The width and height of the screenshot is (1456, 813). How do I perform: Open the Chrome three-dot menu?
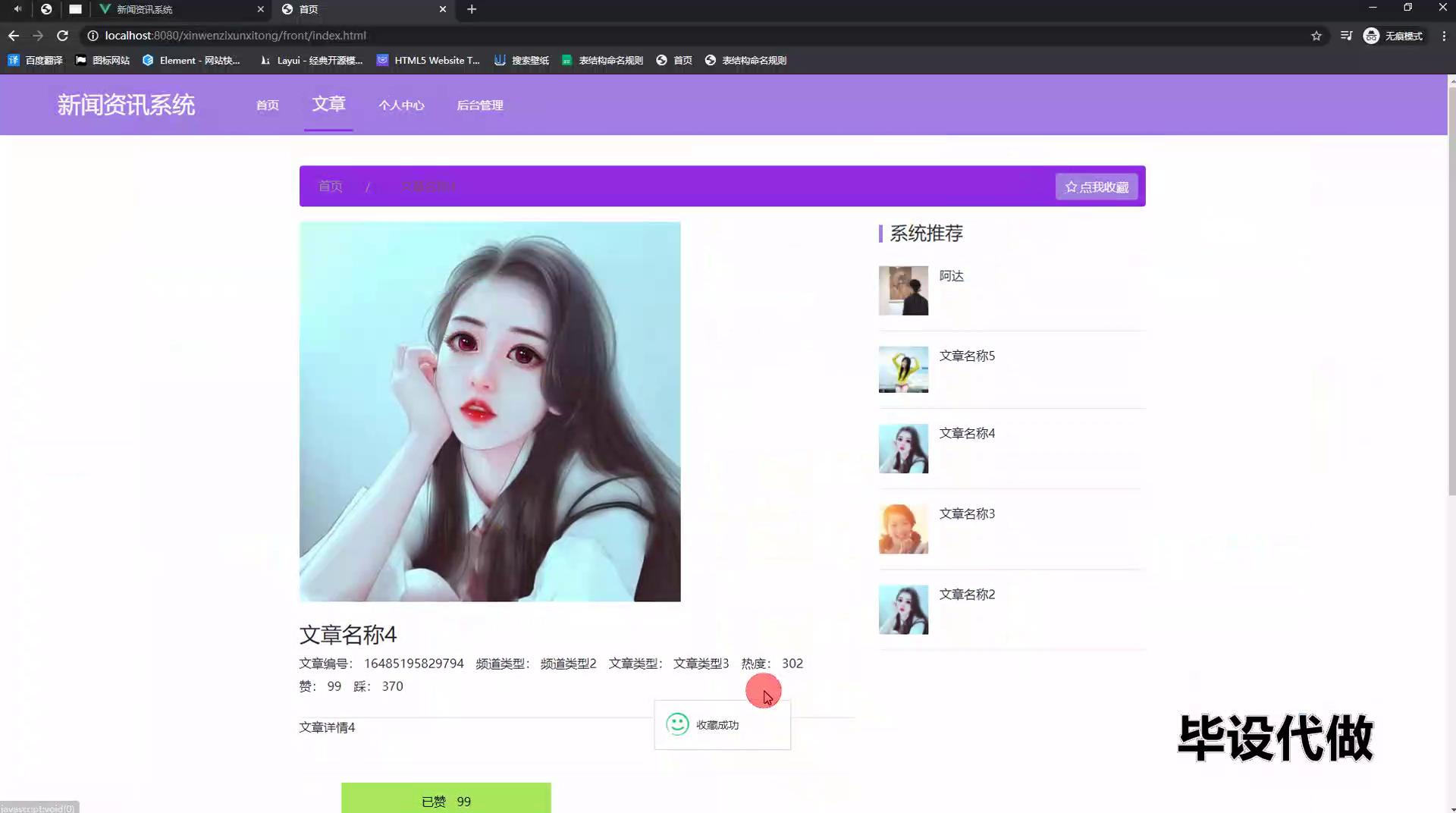[1444, 36]
